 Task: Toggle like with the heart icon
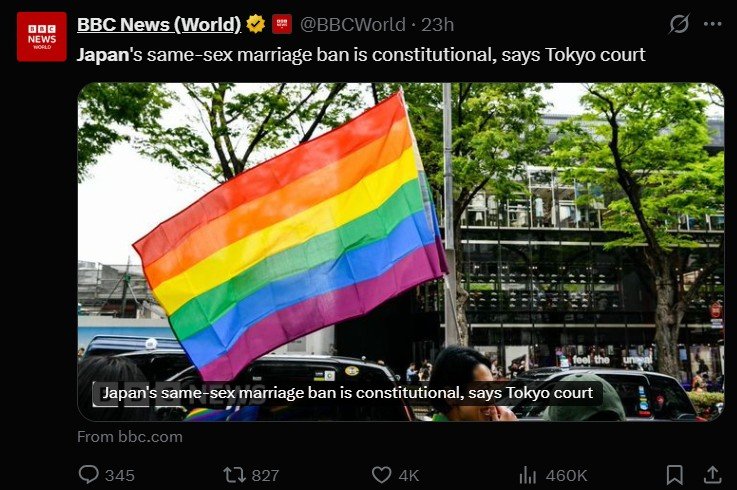[381, 475]
